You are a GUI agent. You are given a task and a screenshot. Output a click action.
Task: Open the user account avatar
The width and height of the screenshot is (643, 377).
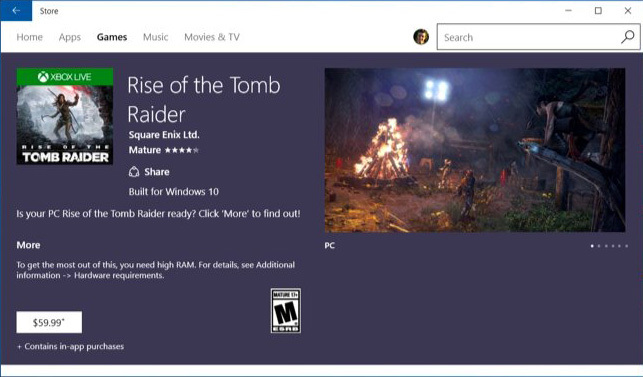(421, 37)
